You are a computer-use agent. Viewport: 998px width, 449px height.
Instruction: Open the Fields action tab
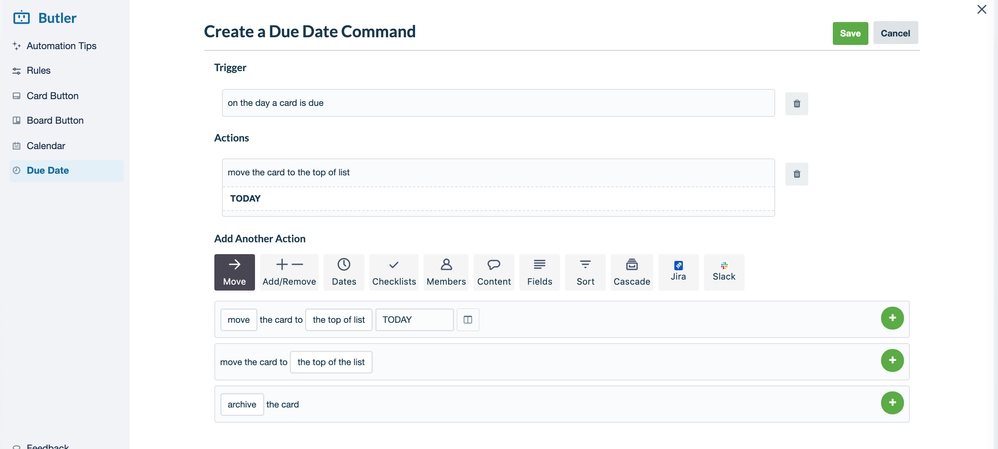(x=540, y=273)
